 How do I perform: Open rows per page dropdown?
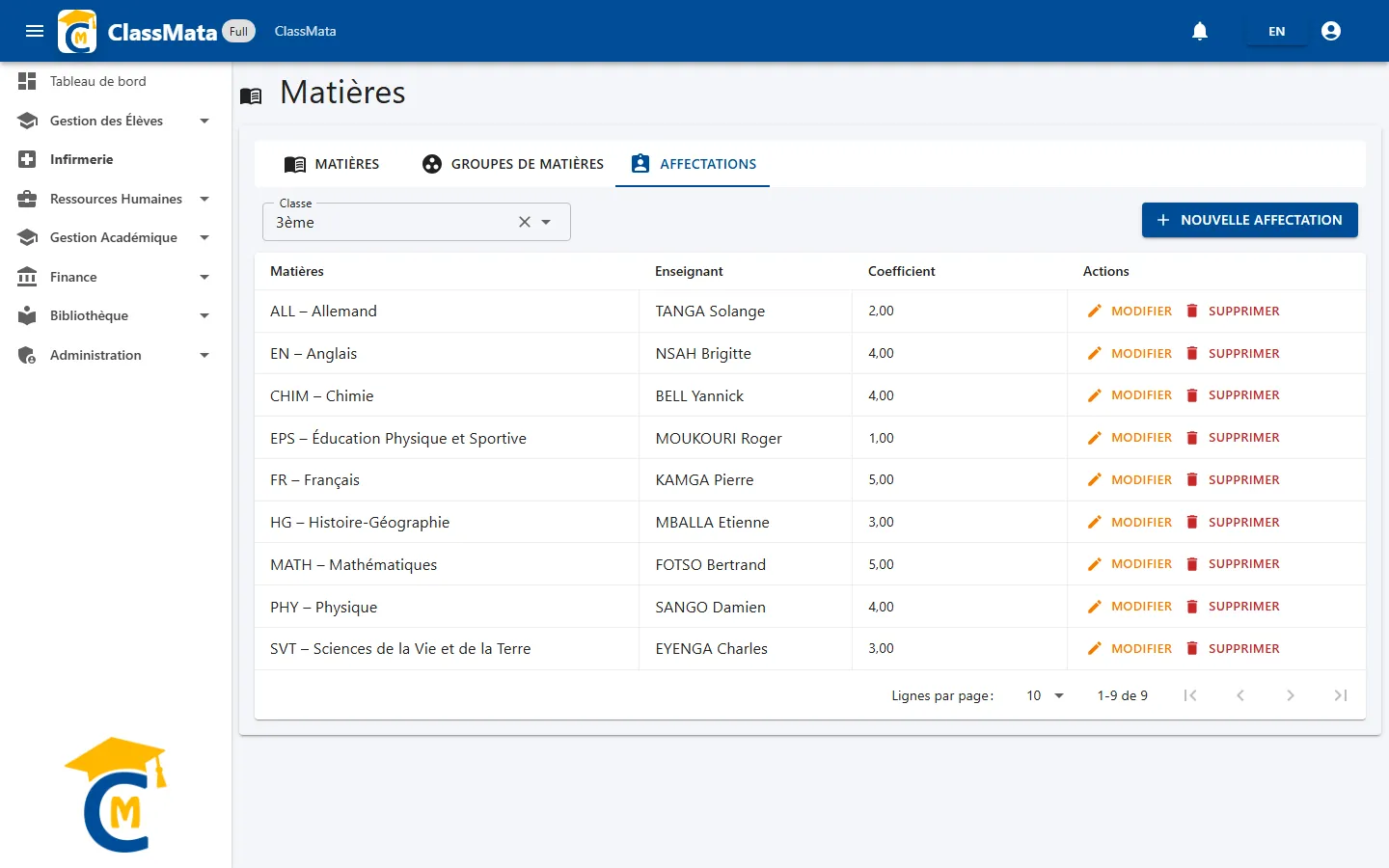(1045, 695)
